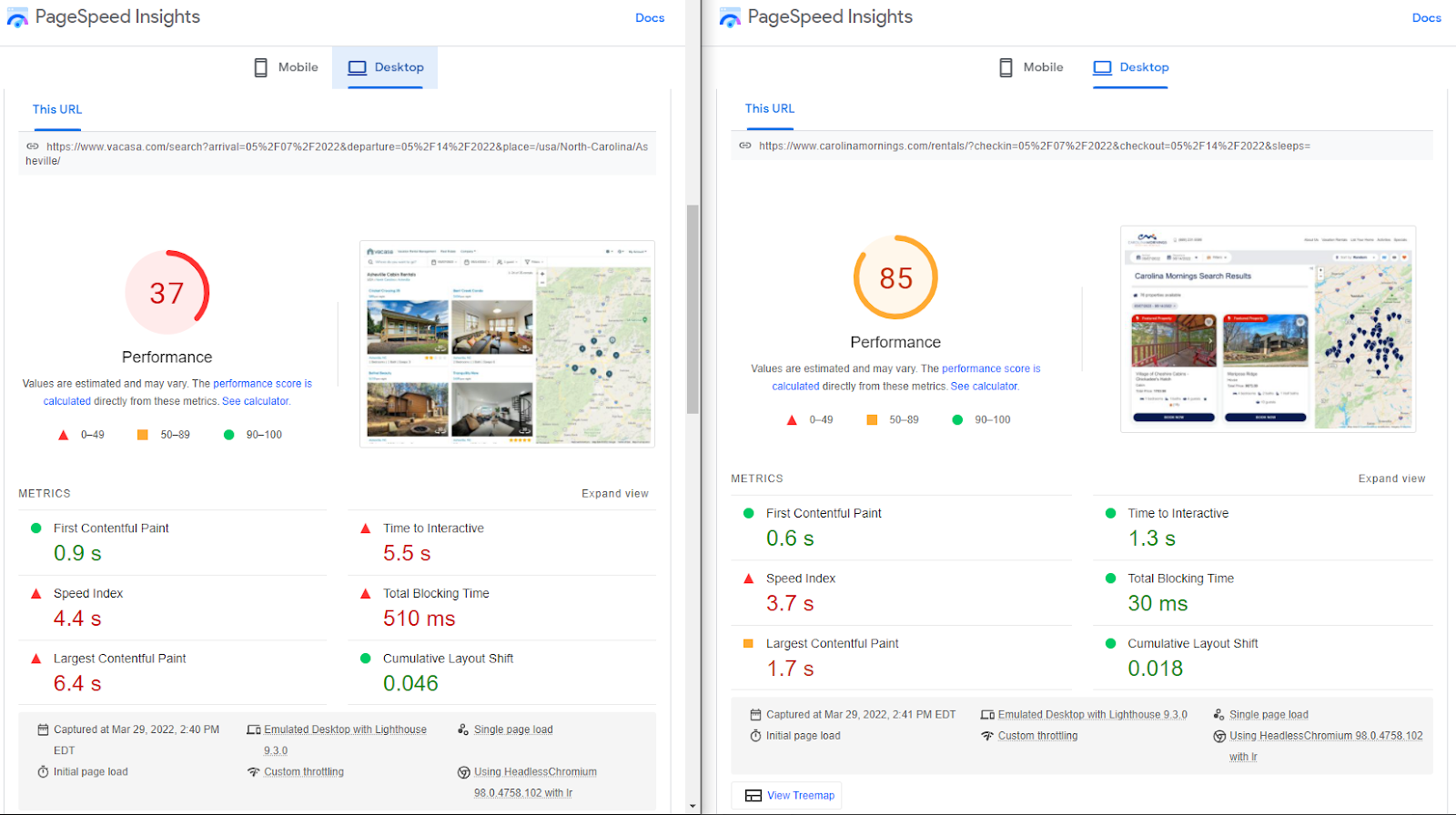Switch to Mobile tab in left window
Viewport: 1456px width, 815px height.
click(x=286, y=67)
